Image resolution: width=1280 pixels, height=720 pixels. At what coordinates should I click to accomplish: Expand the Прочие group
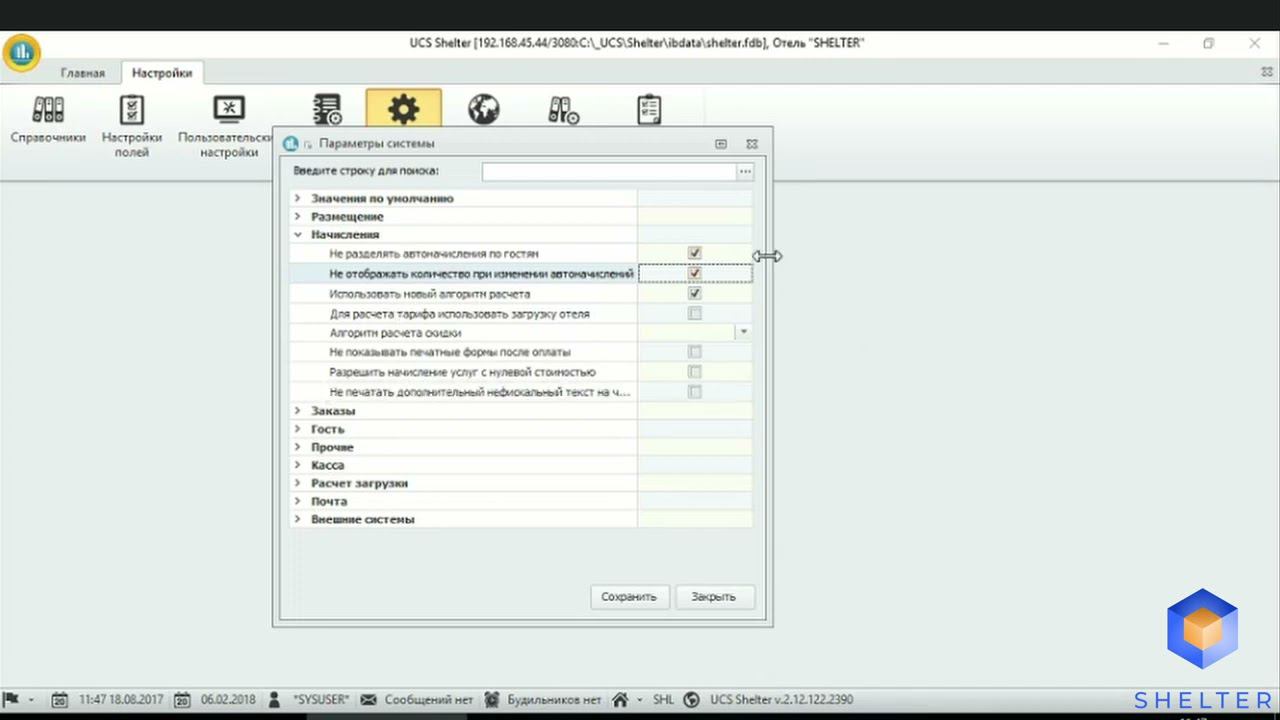298,446
